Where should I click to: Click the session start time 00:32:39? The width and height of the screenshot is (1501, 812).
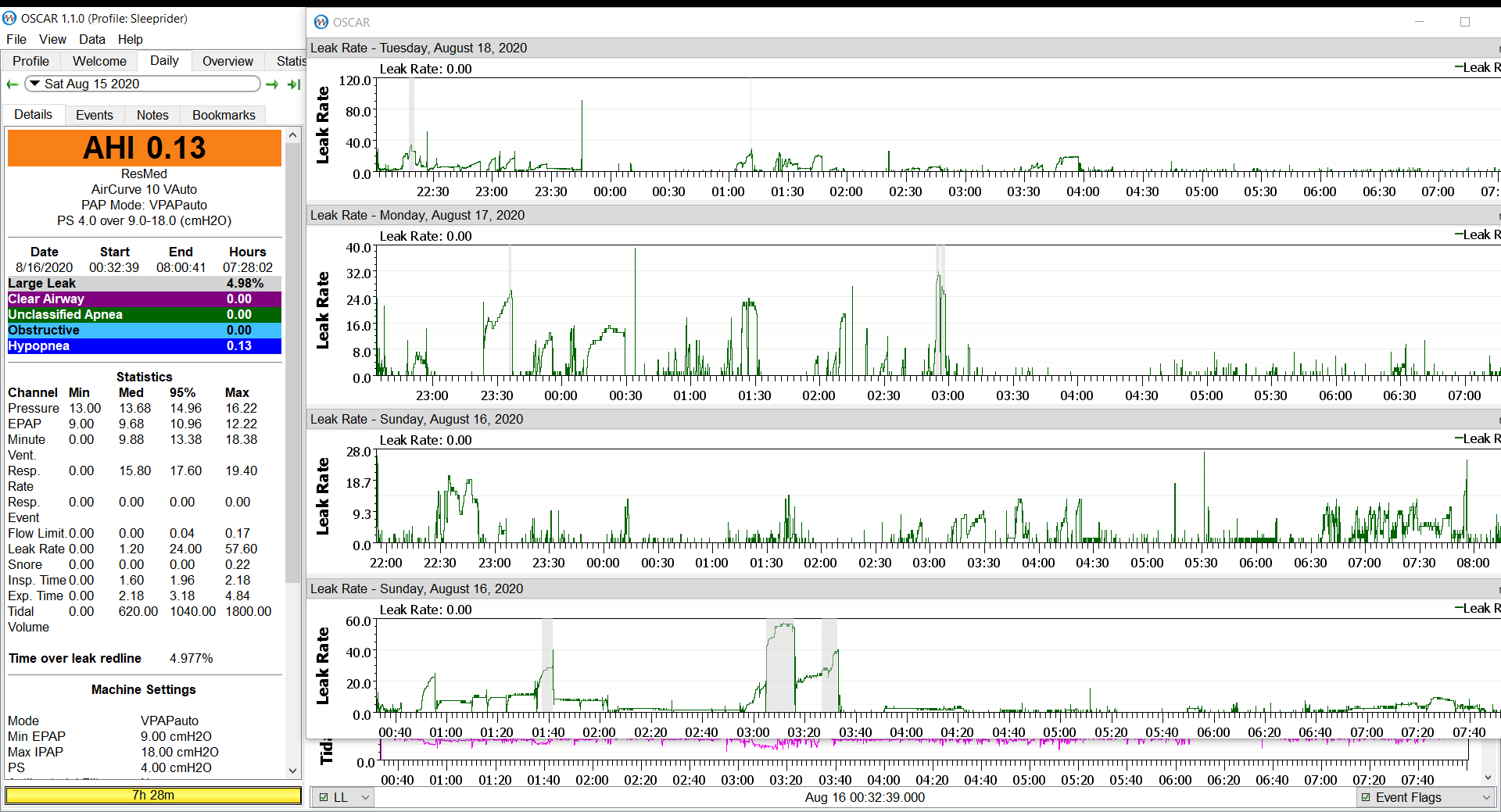114,267
